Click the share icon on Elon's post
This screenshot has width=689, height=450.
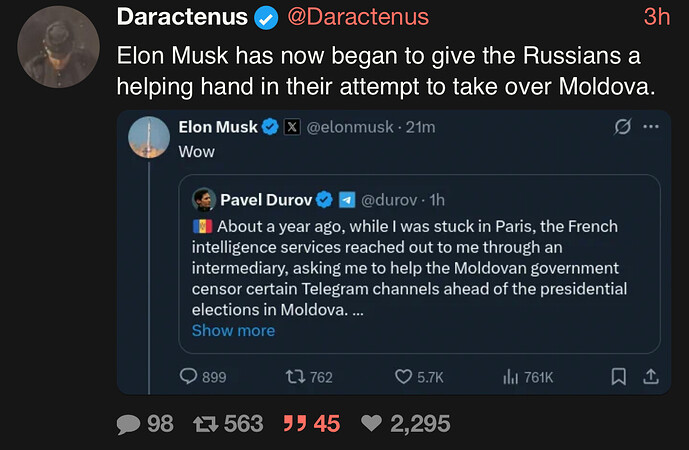pyautogui.click(x=650, y=377)
